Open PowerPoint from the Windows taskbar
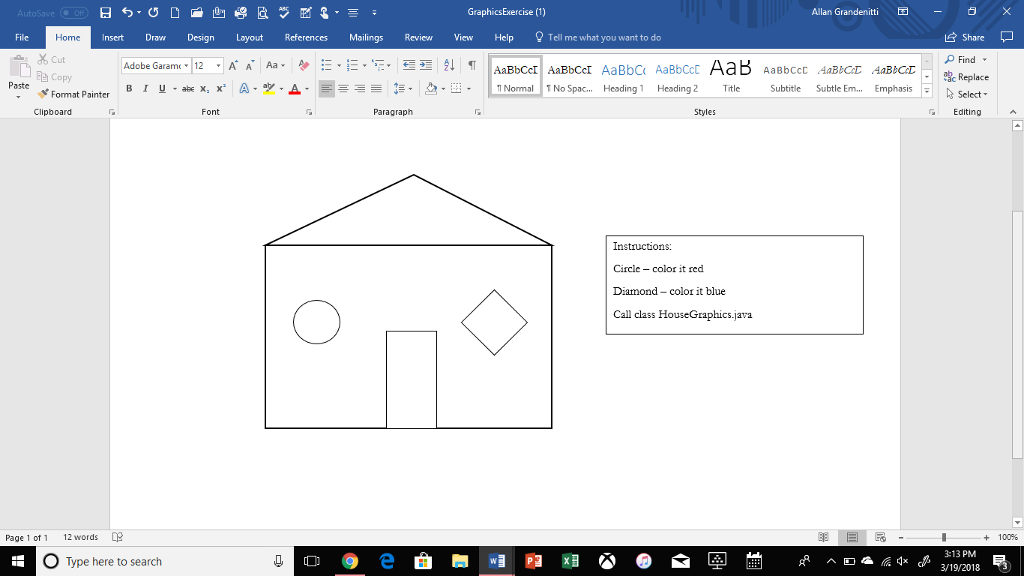The image size is (1024, 576). coord(531,561)
